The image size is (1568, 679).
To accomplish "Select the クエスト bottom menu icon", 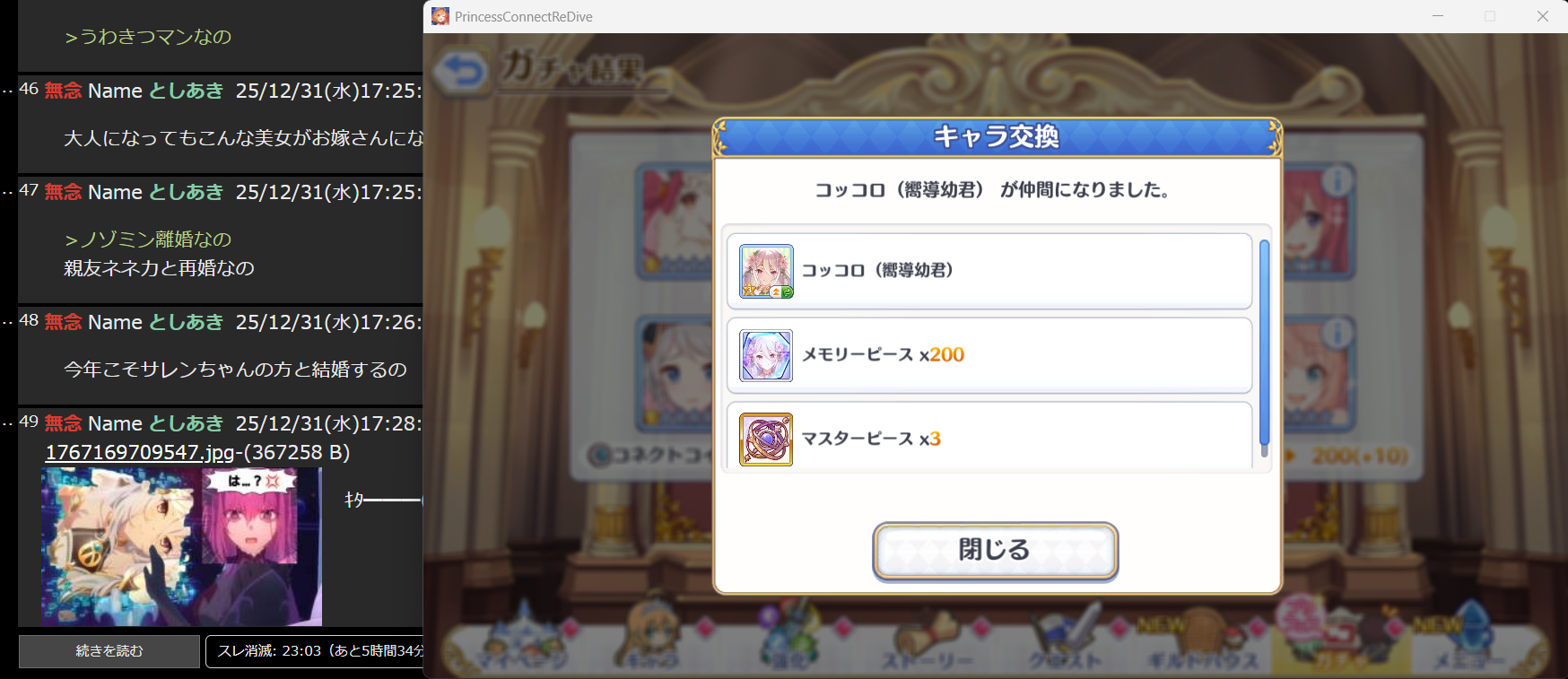I will pos(1067,644).
